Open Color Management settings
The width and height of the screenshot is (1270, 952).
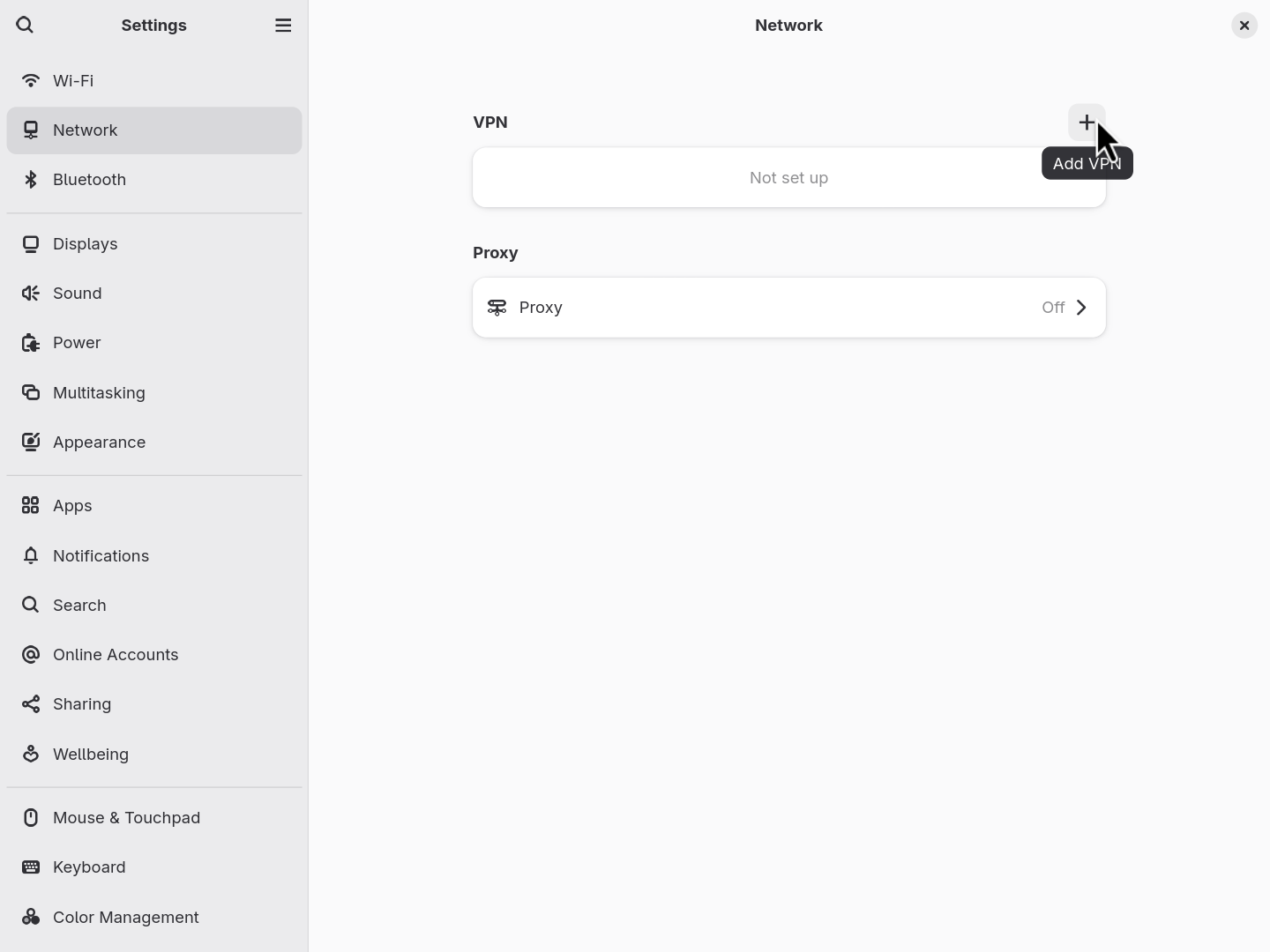click(125, 917)
